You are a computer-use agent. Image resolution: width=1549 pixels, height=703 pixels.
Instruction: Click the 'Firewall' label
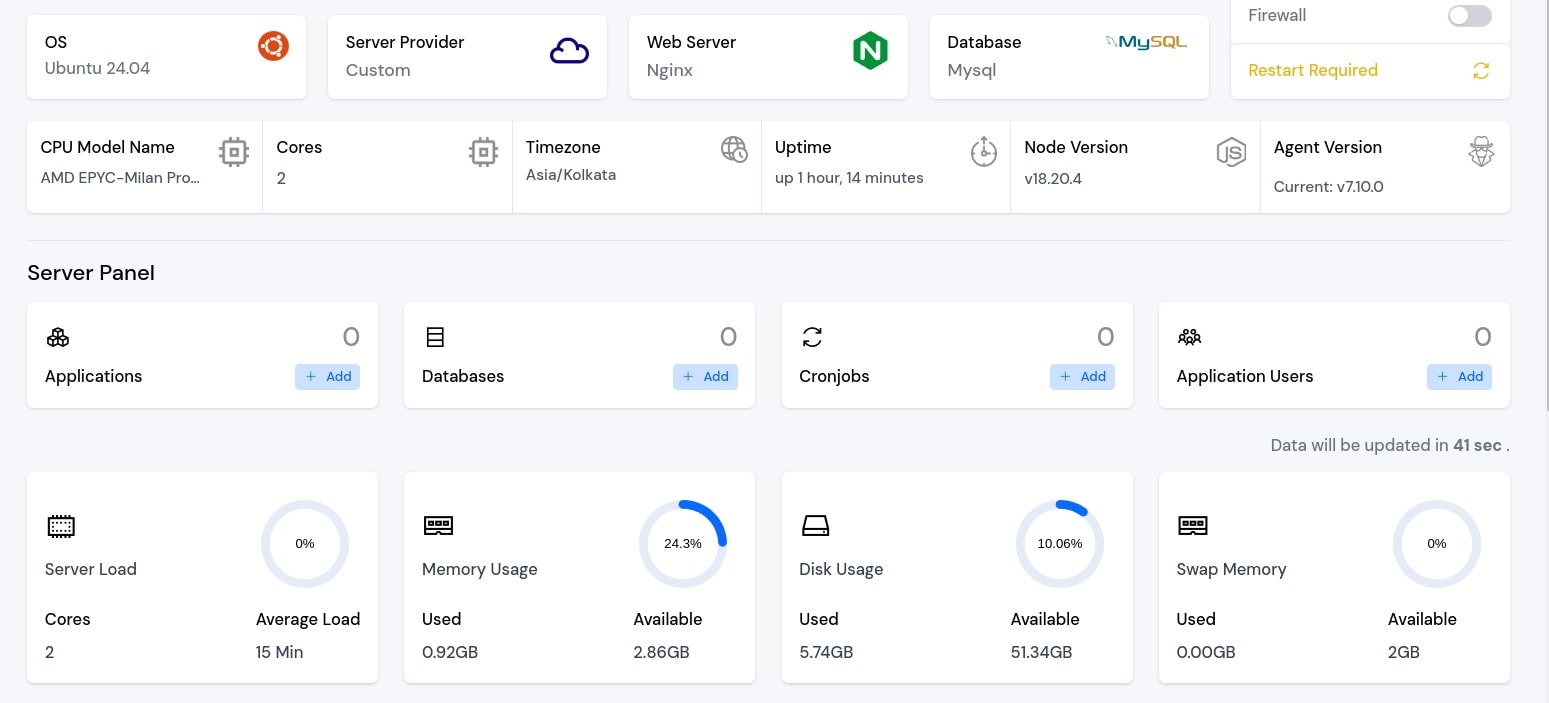pos(1277,16)
